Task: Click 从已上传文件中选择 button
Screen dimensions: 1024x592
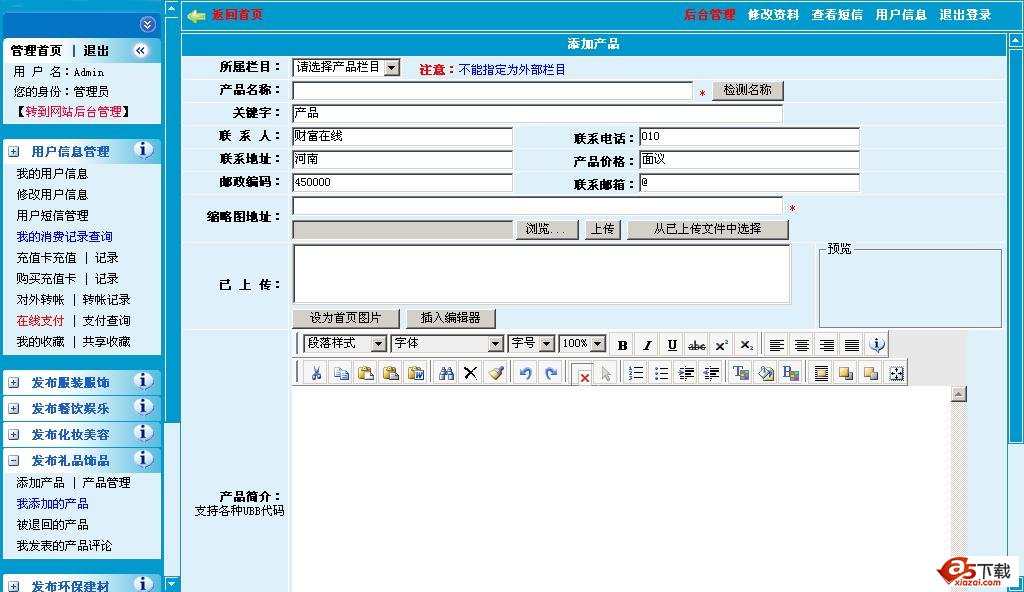Action: tap(708, 229)
